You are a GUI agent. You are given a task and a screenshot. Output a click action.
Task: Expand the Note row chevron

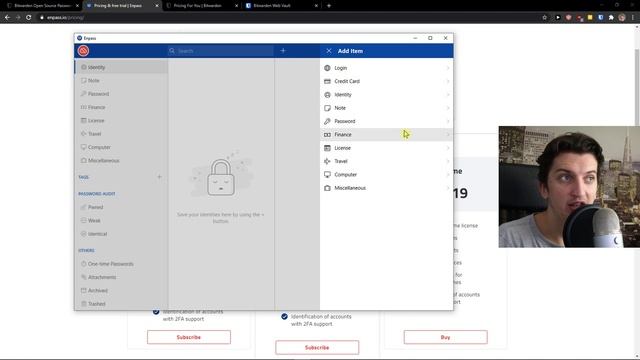coord(448,108)
